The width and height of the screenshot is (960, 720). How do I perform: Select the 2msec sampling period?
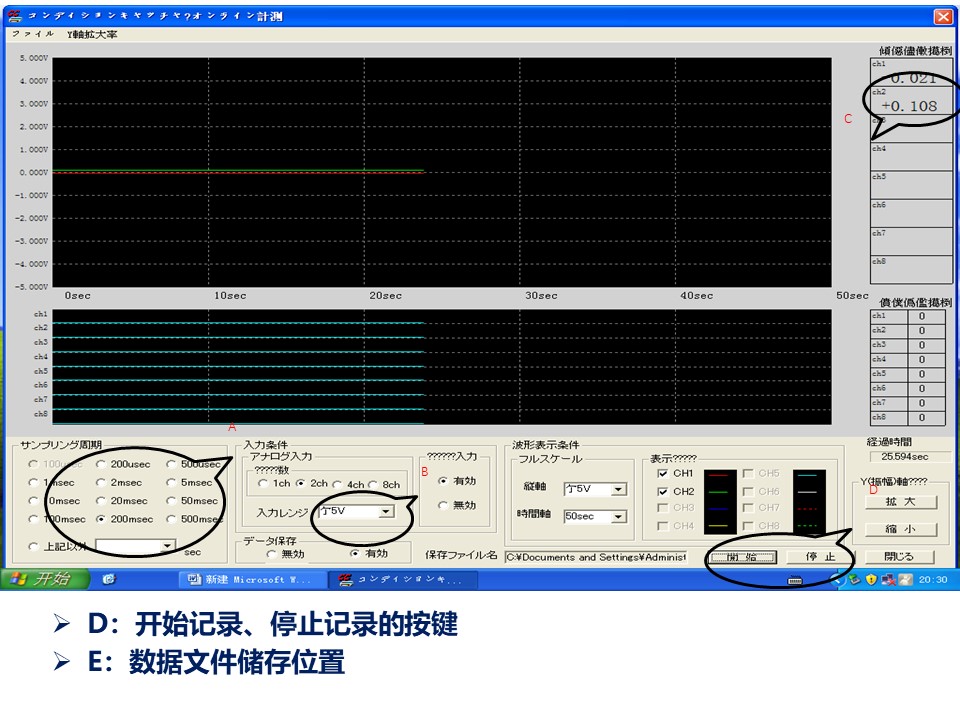click(x=101, y=482)
